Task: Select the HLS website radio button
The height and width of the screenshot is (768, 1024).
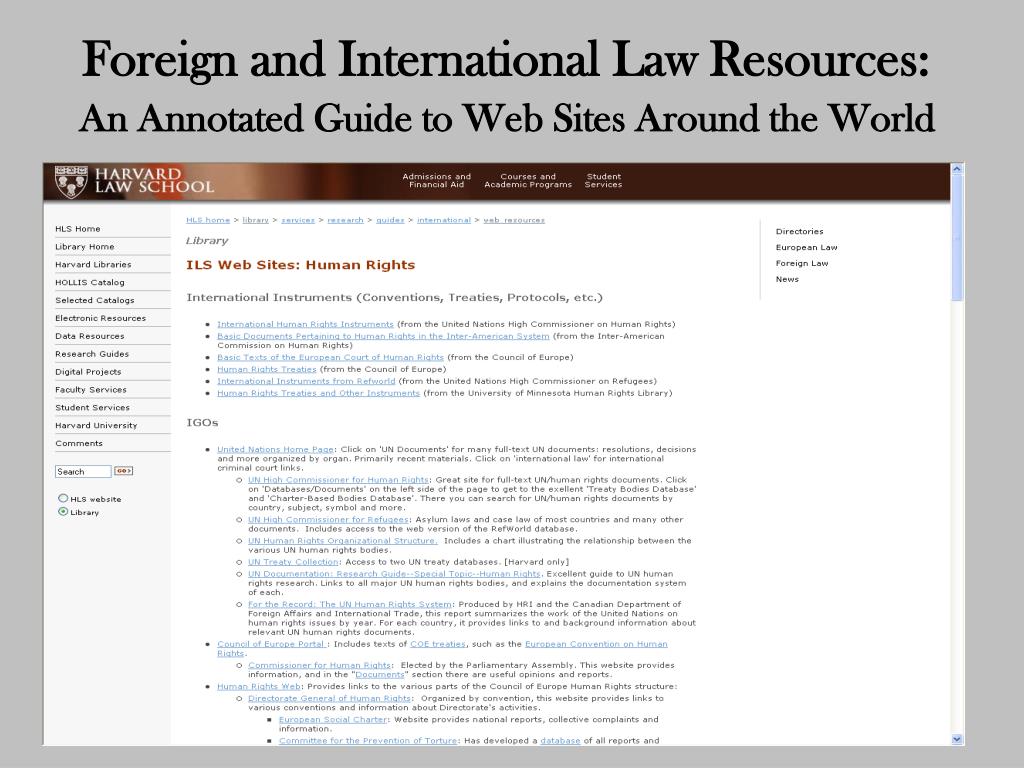Action: coord(63,498)
